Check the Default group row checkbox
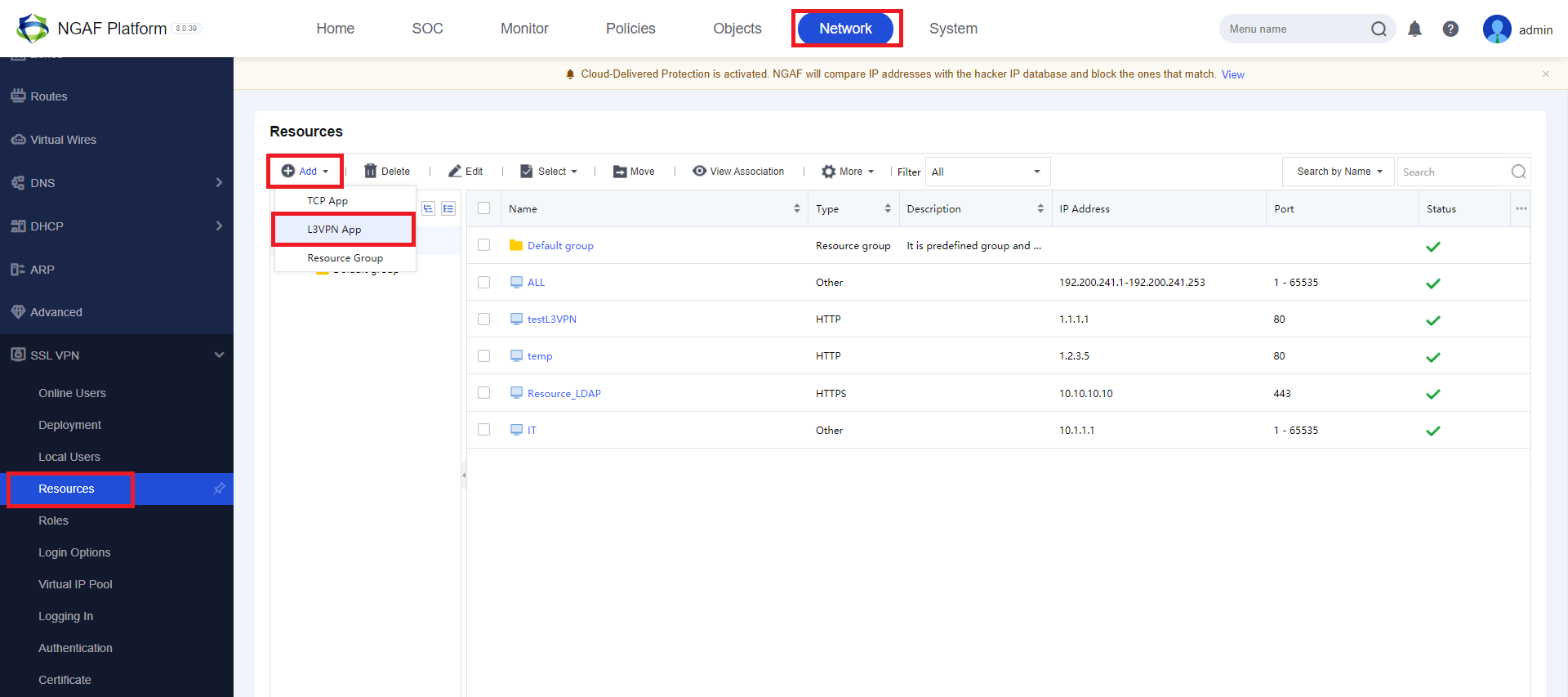Screen dimensions: 1568x697 tap(484, 245)
